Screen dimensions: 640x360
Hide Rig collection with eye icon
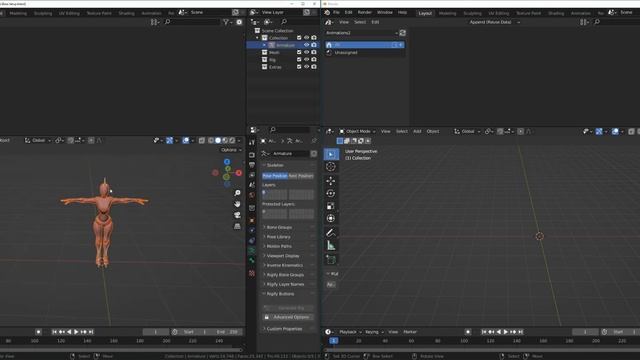[x=306, y=60]
